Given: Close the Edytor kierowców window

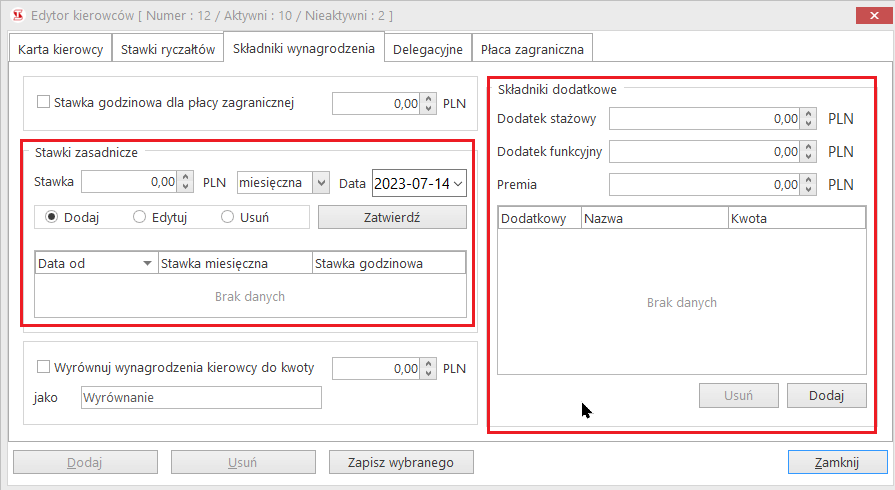Looking at the screenshot, I should tap(874, 15).
